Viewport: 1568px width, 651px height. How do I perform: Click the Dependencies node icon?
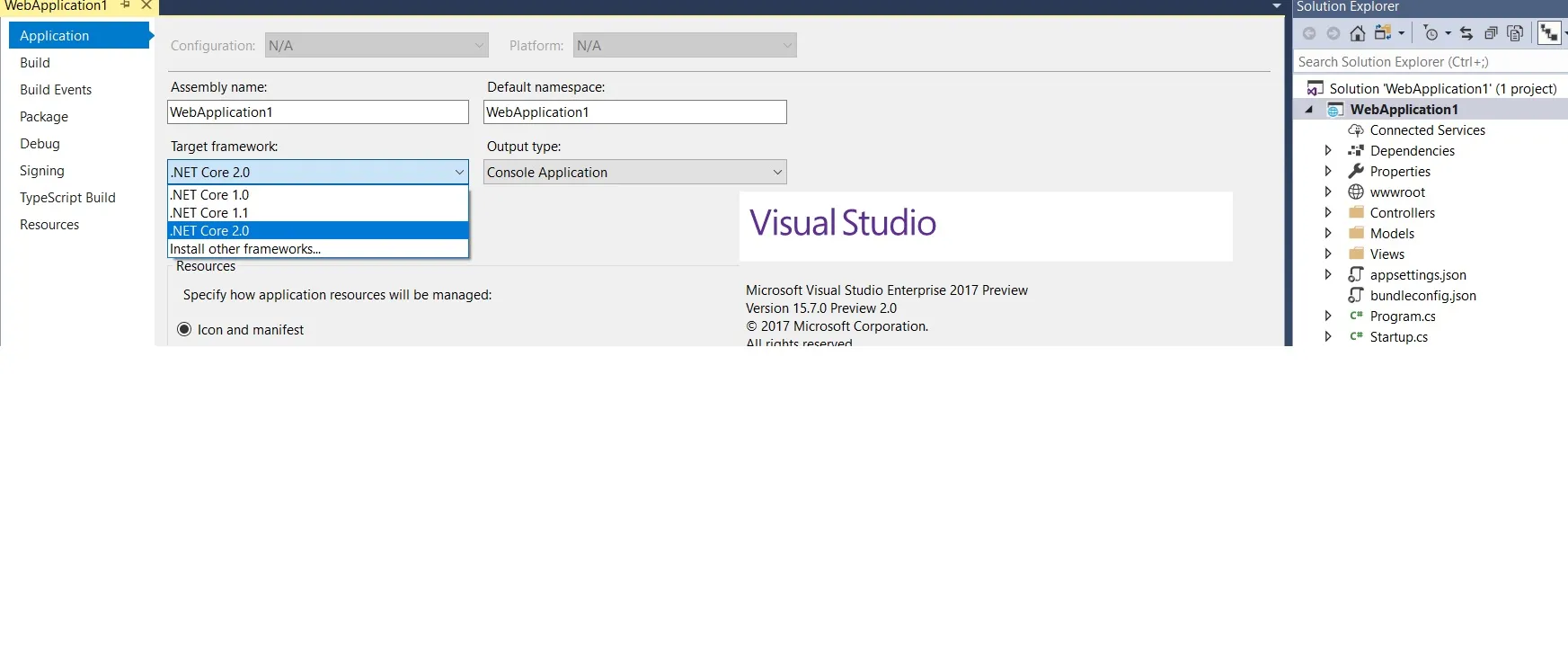[1356, 151]
